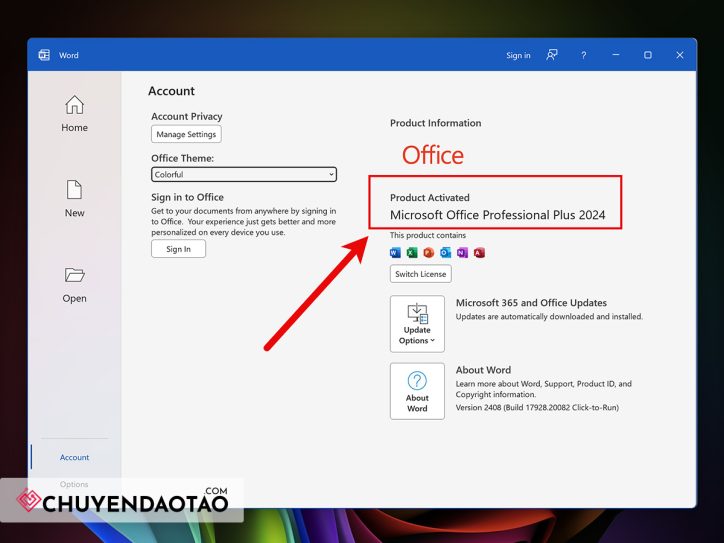This screenshot has height=543, width=724.
Task: Click the Word icon under product contains
Action: pyautogui.click(x=395, y=253)
